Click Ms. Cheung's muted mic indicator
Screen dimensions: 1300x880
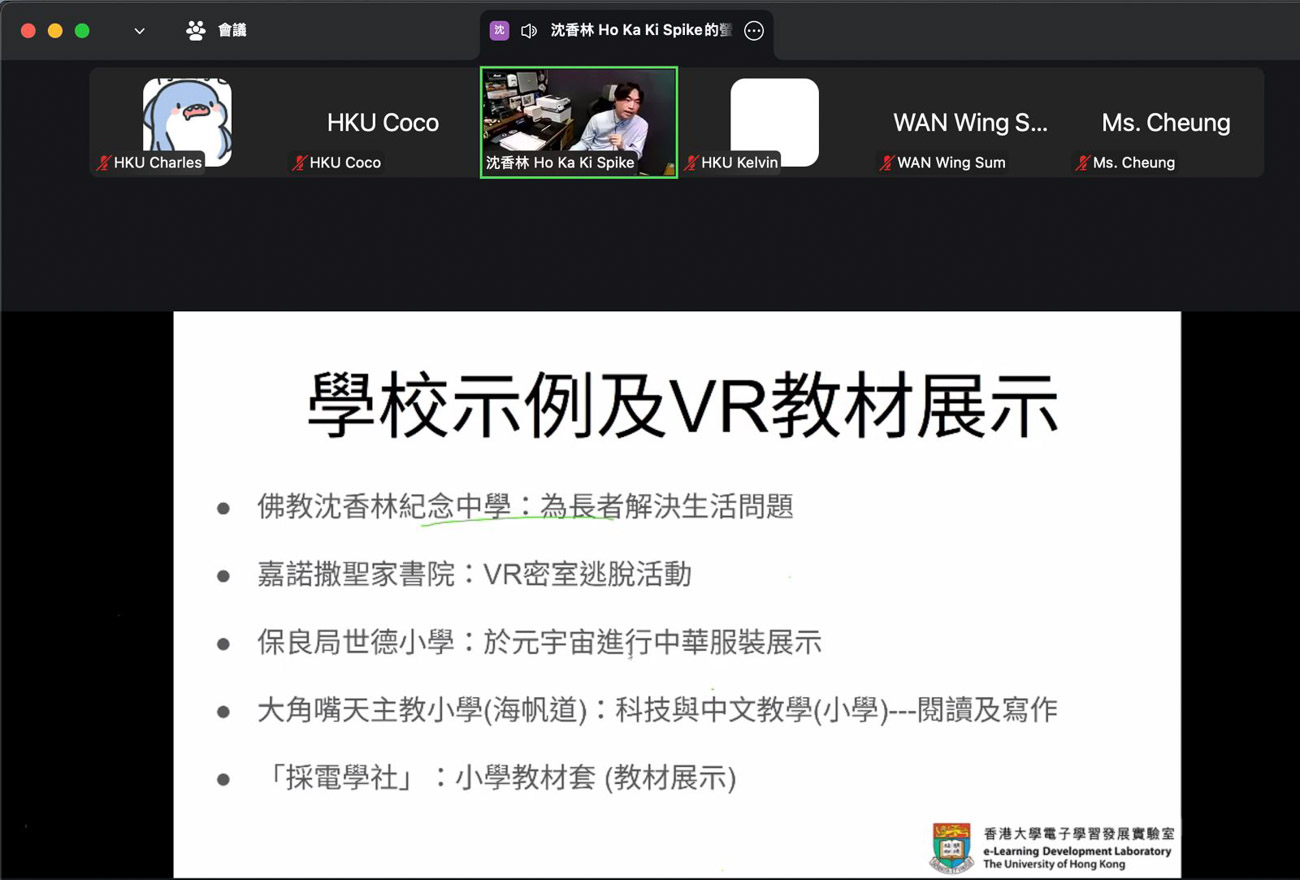[x=1082, y=163]
